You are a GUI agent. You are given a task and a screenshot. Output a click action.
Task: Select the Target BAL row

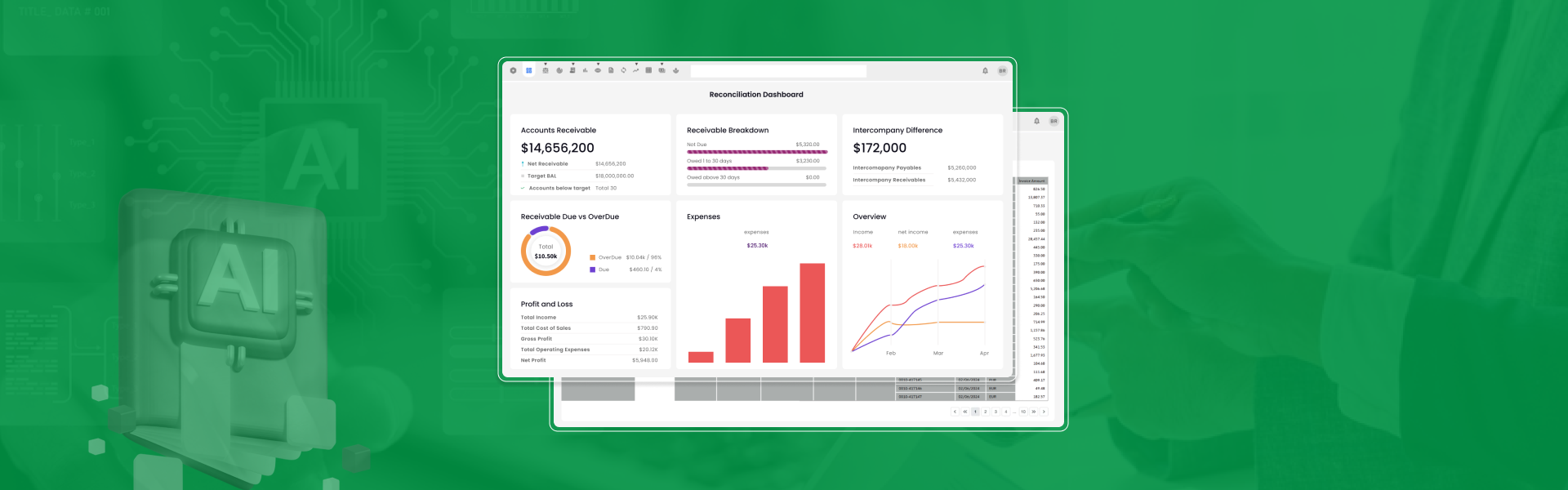coord(577,176)
